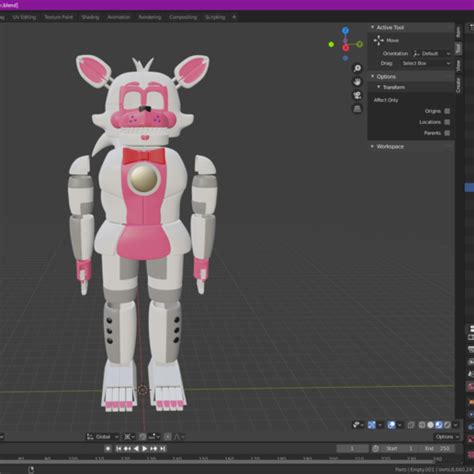Open the Global transform orientation dropdown
Viewport: 474px width, 474px height.
pyautogui.click(x=103, y=437)
